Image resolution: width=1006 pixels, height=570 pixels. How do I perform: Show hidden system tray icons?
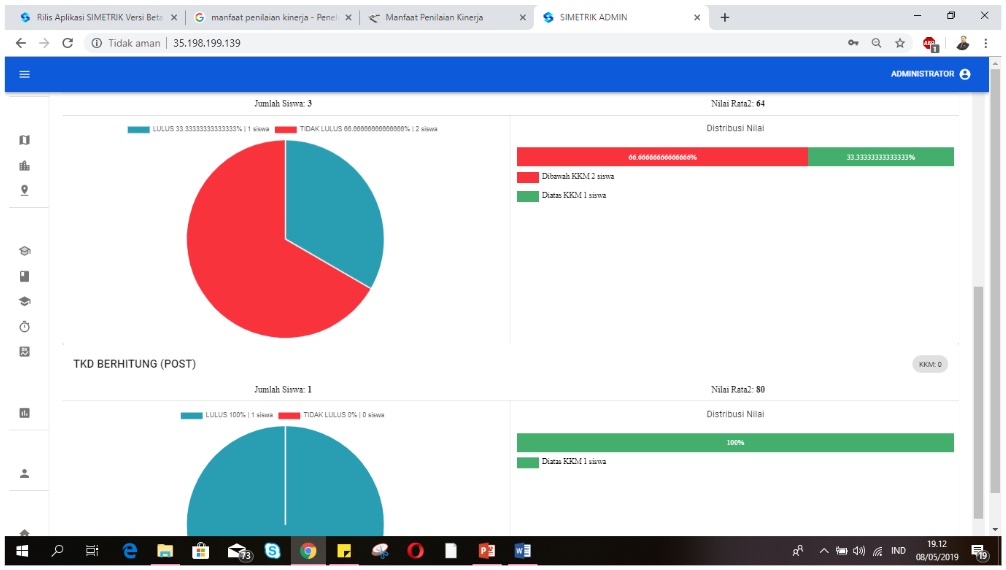pos(823,551)
